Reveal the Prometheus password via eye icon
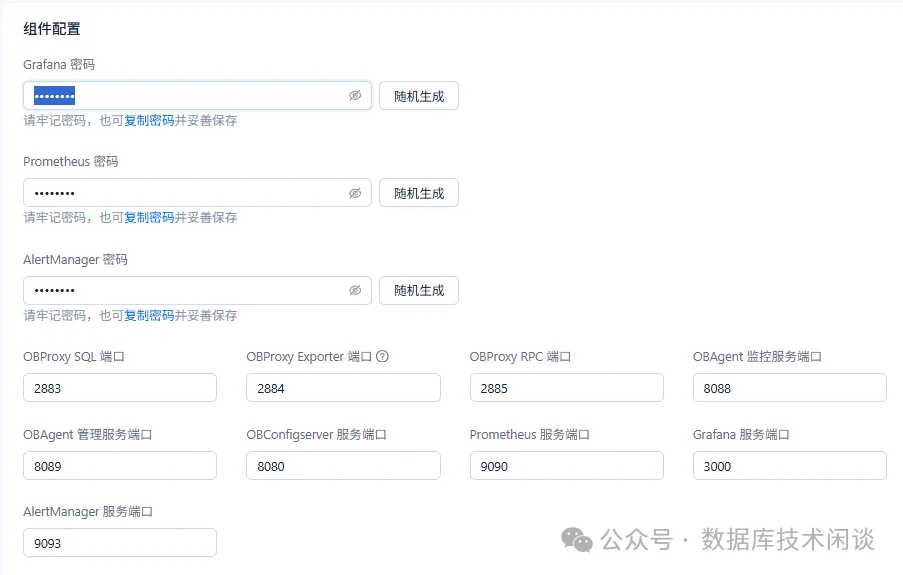Screen dimensions: 903x575 point(355,193)
